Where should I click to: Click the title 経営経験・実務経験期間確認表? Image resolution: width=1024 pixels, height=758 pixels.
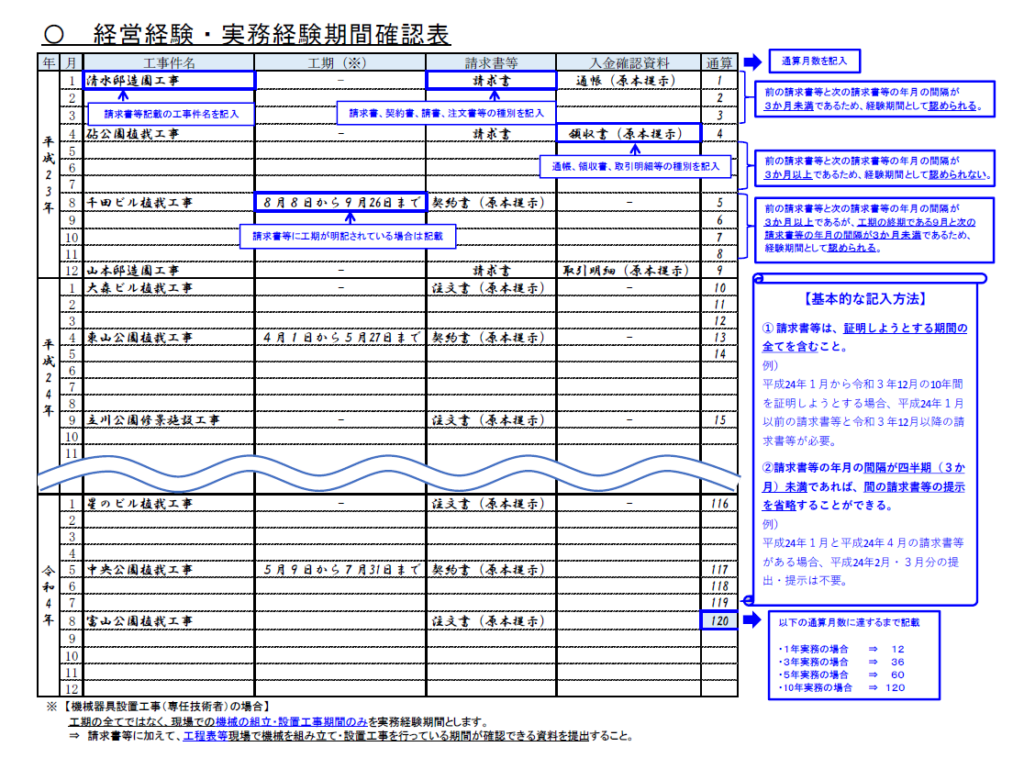coord(272,35)
